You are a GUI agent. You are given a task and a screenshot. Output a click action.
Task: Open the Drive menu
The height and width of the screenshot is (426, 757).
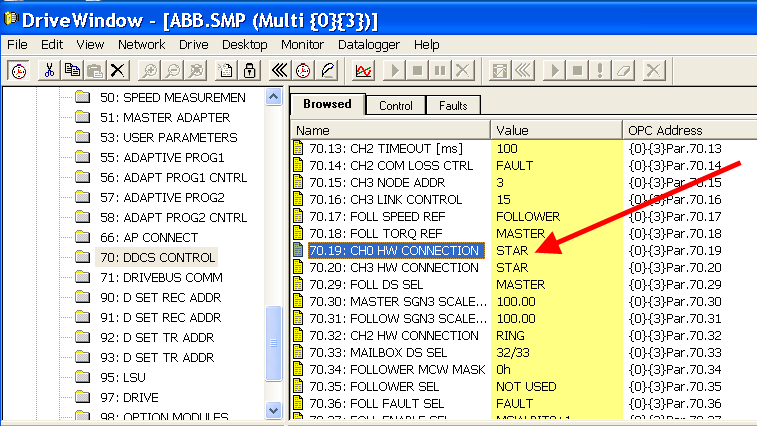pos(194,45)
